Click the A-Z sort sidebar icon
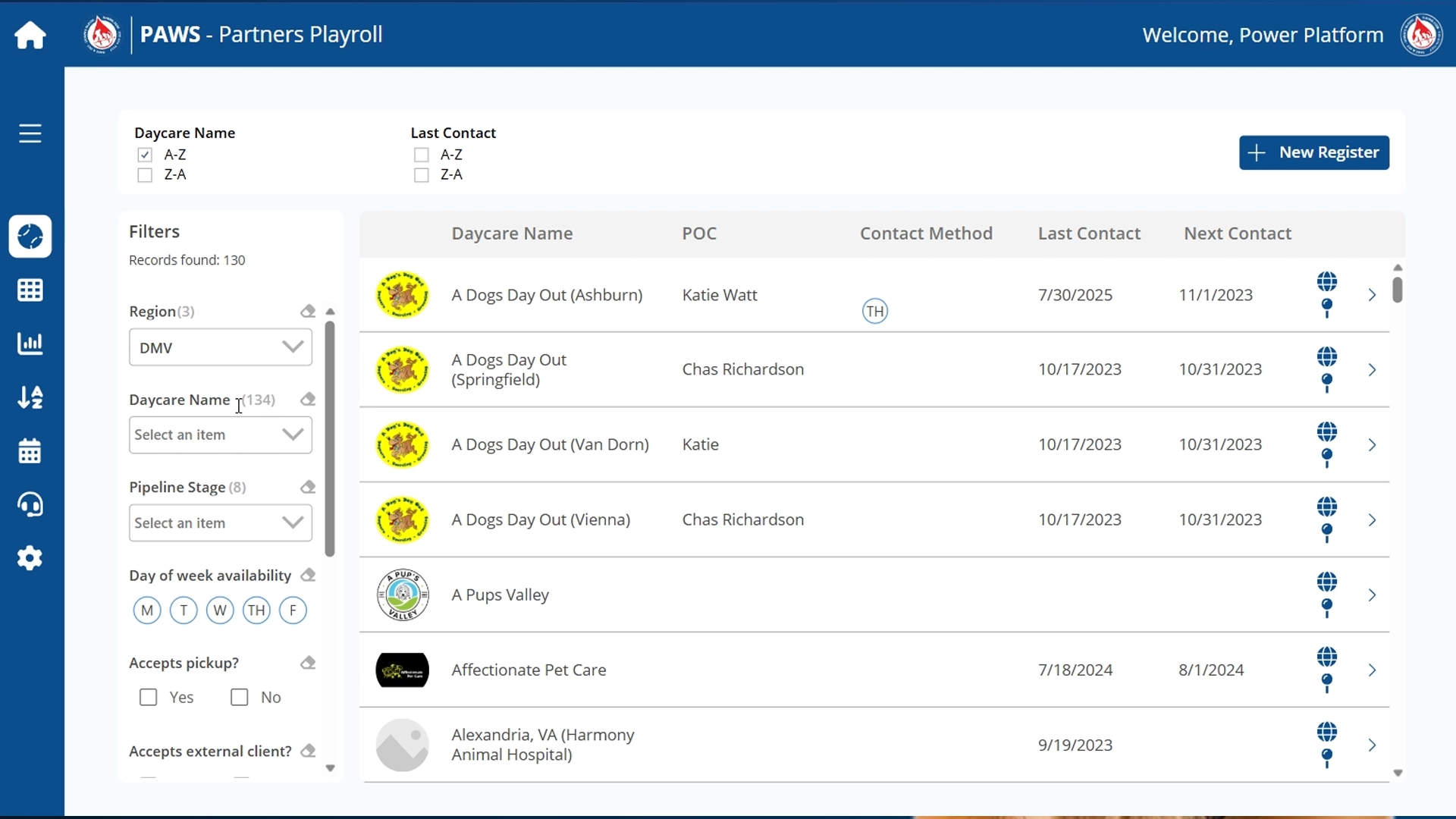Image resolution: width=1456 pixels, height=819 pixels. (30, 397)
